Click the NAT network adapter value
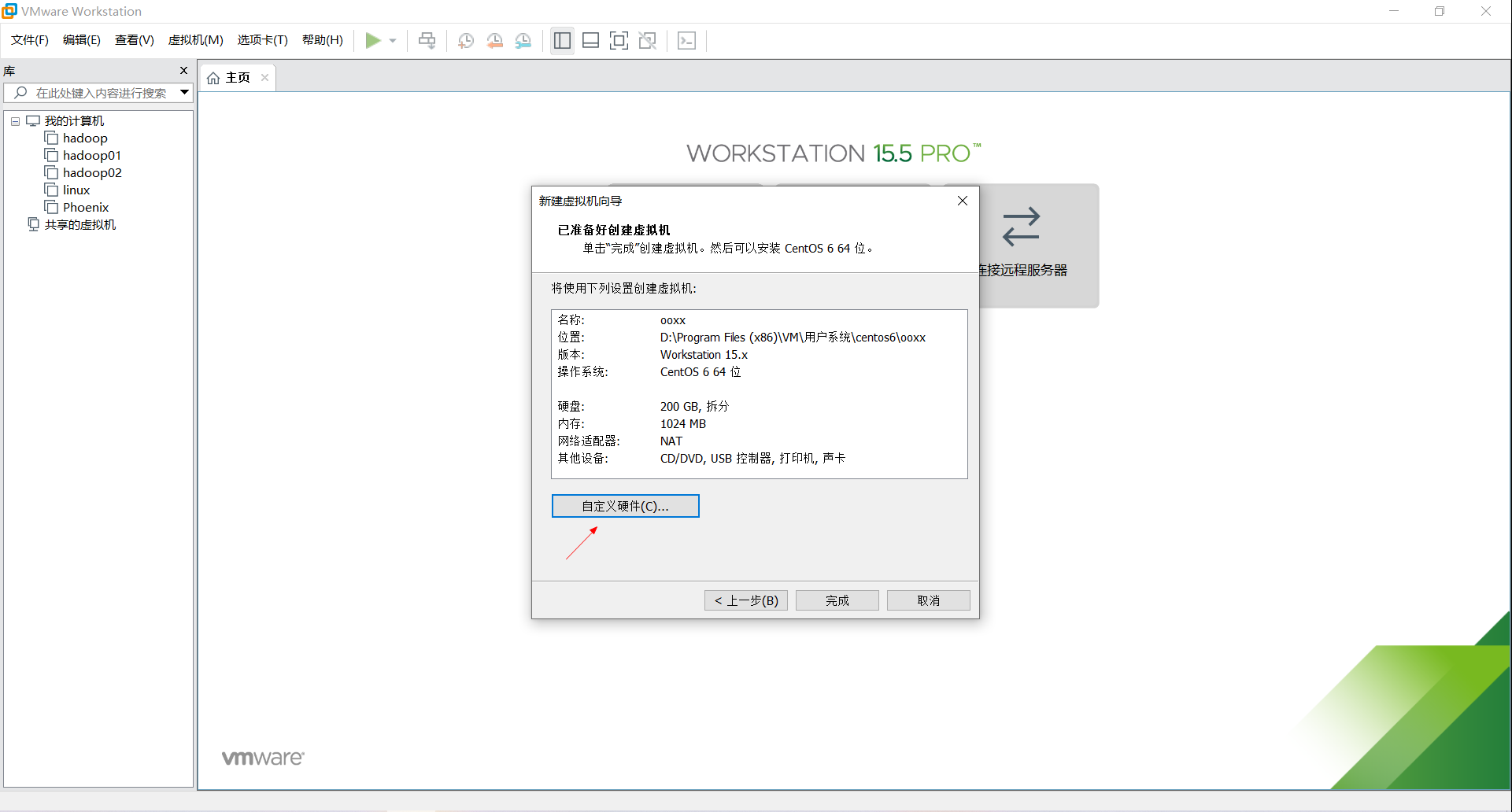Viewport: 1512px width, 812px height. 671,441
